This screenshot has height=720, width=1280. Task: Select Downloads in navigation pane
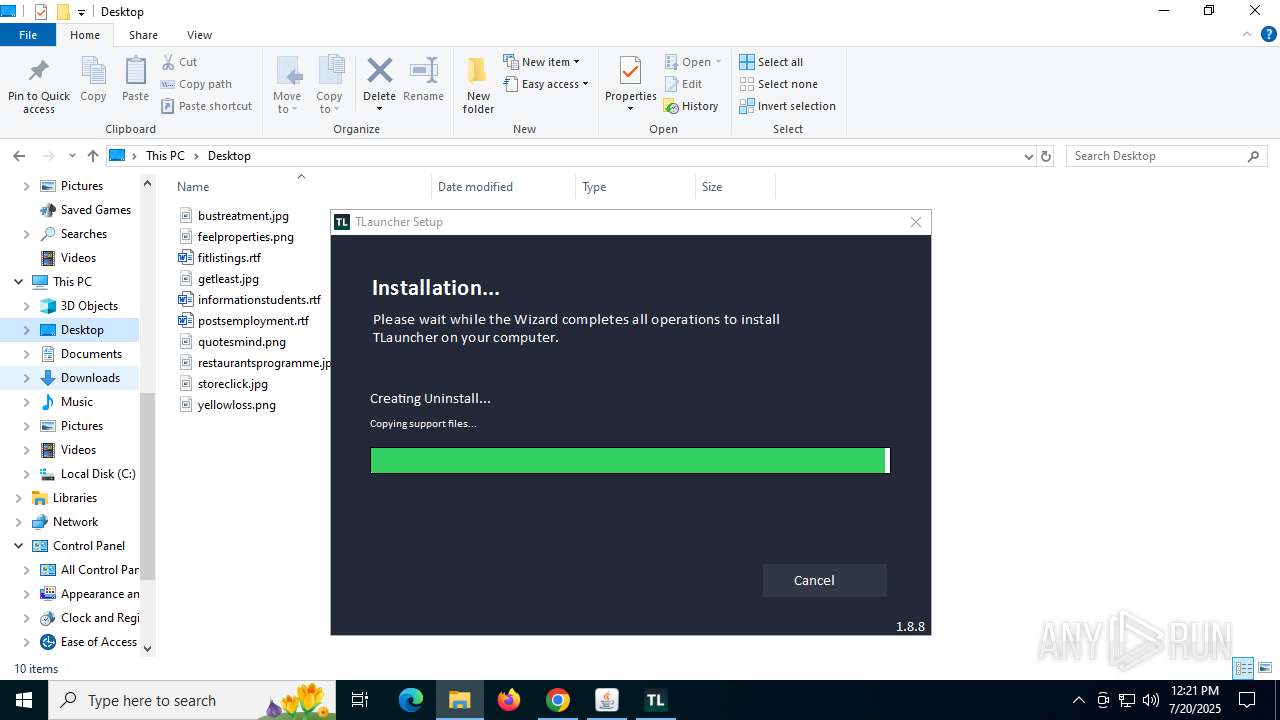point(90,378)
